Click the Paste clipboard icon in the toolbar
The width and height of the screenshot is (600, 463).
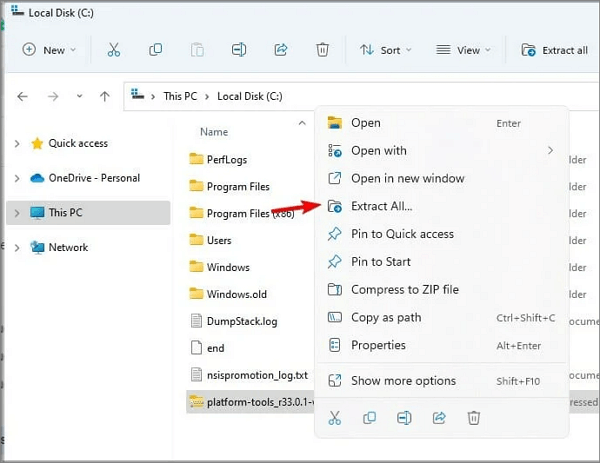(197, 50)
